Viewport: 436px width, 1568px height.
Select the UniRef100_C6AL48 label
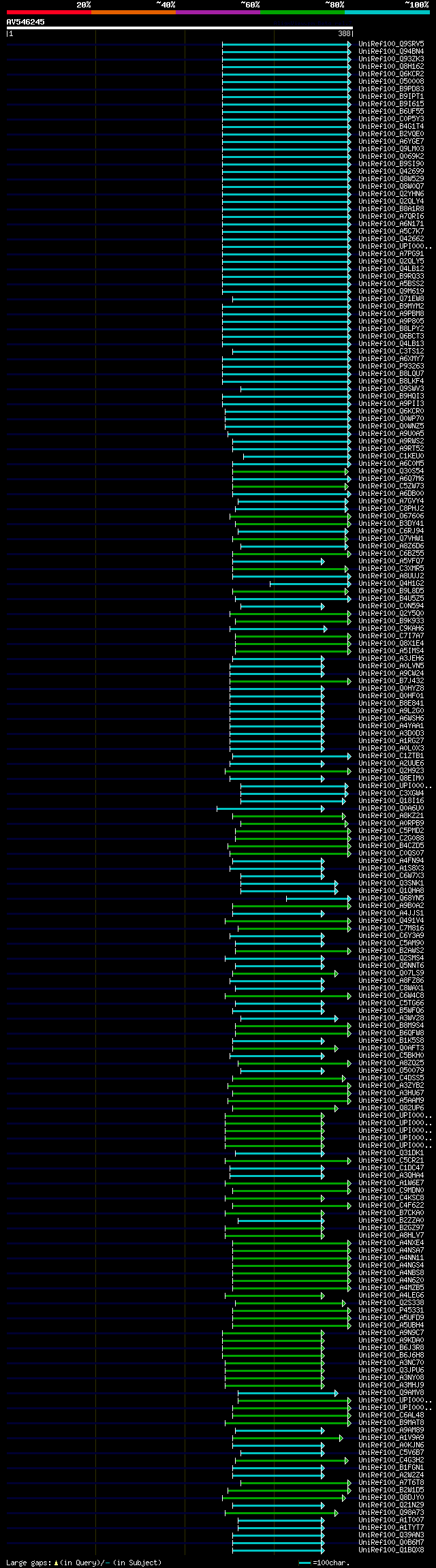391,1415
